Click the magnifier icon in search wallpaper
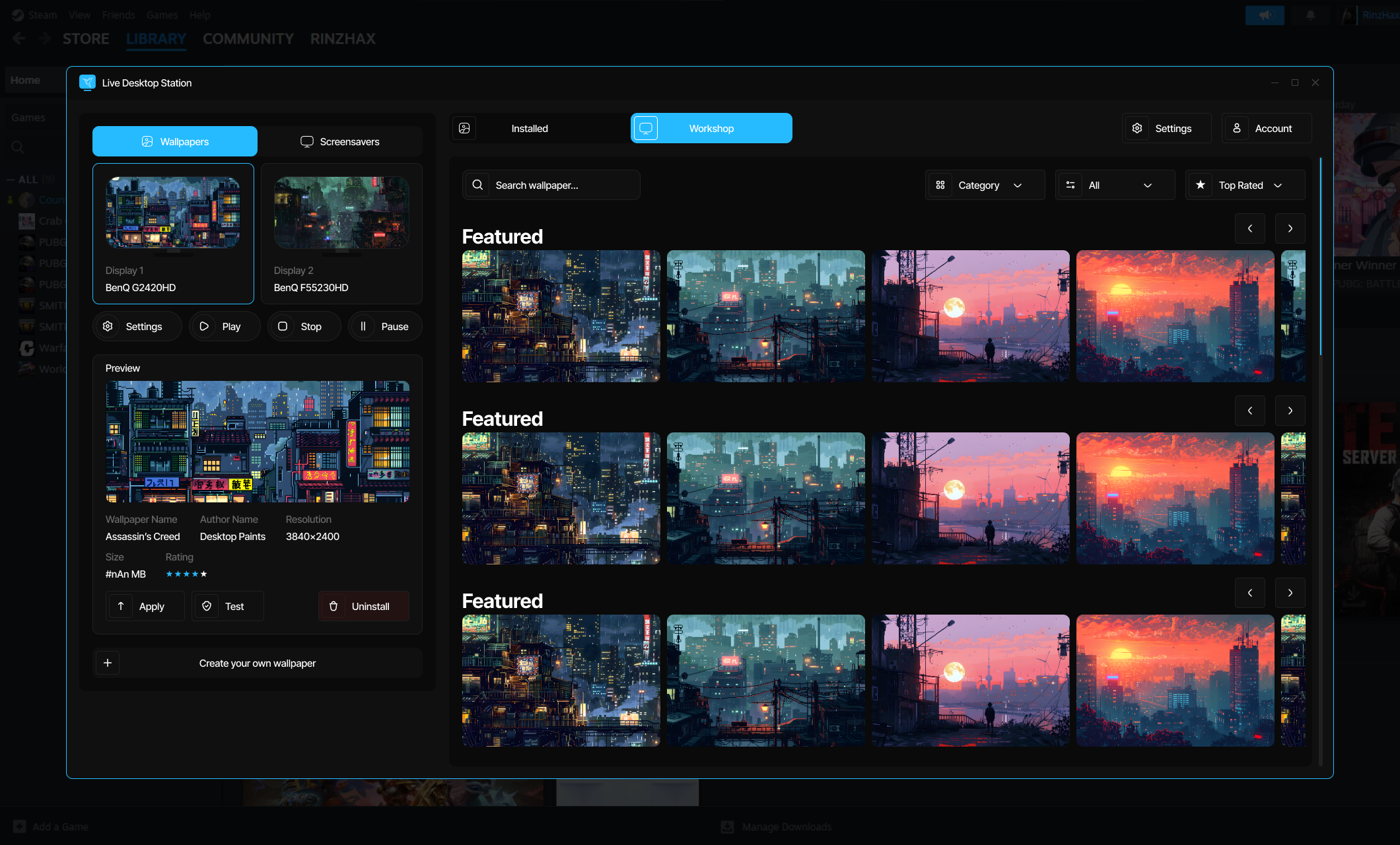This screenshot has height=845, width=1400. [477, 185]
